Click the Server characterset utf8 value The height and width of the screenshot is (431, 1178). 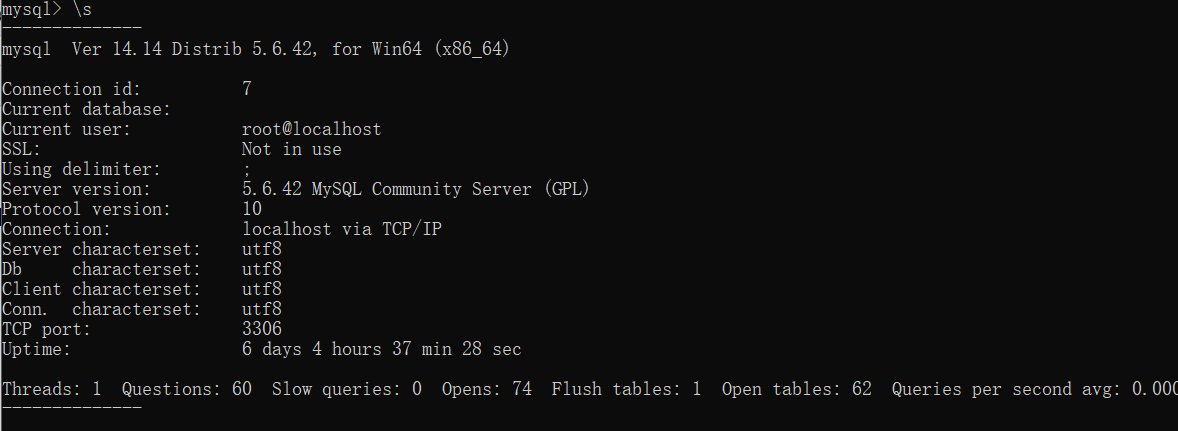[x=262, y=249]
